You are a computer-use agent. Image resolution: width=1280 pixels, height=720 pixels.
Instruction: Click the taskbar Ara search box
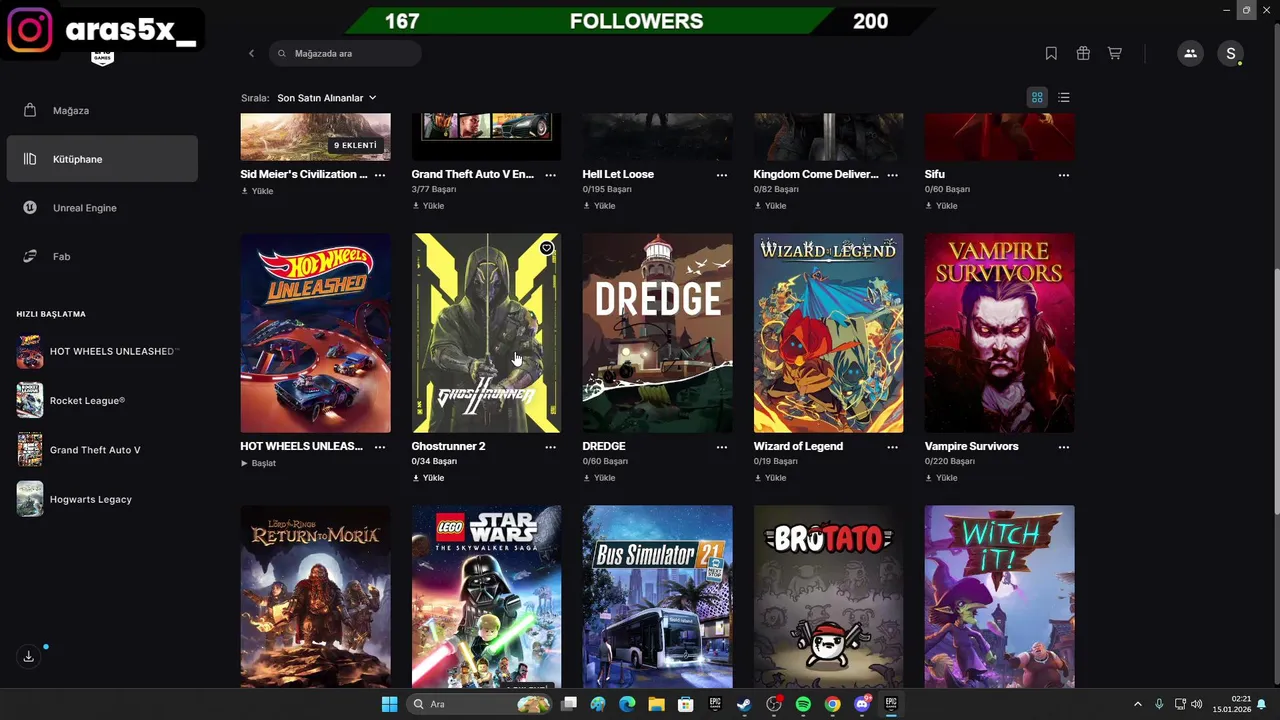coord(480,704)
